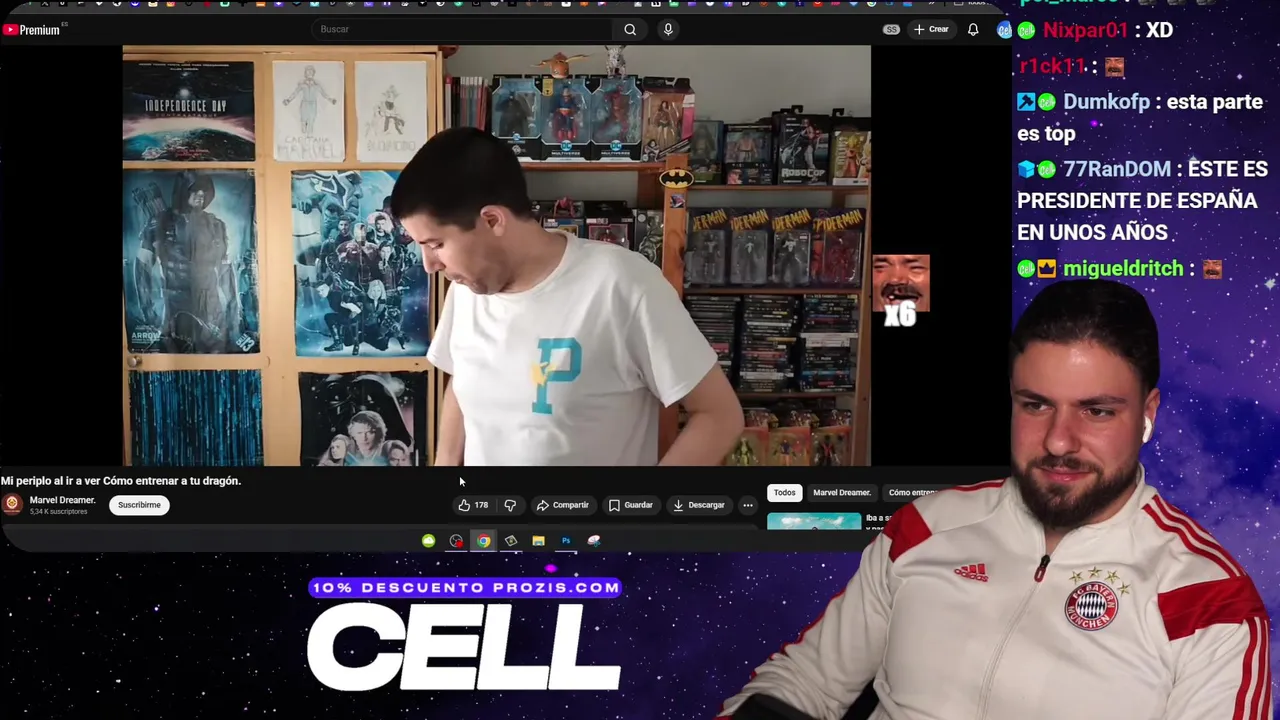1280x720 pixels.
Task: Click the Crear button
Action: [930, 29]
